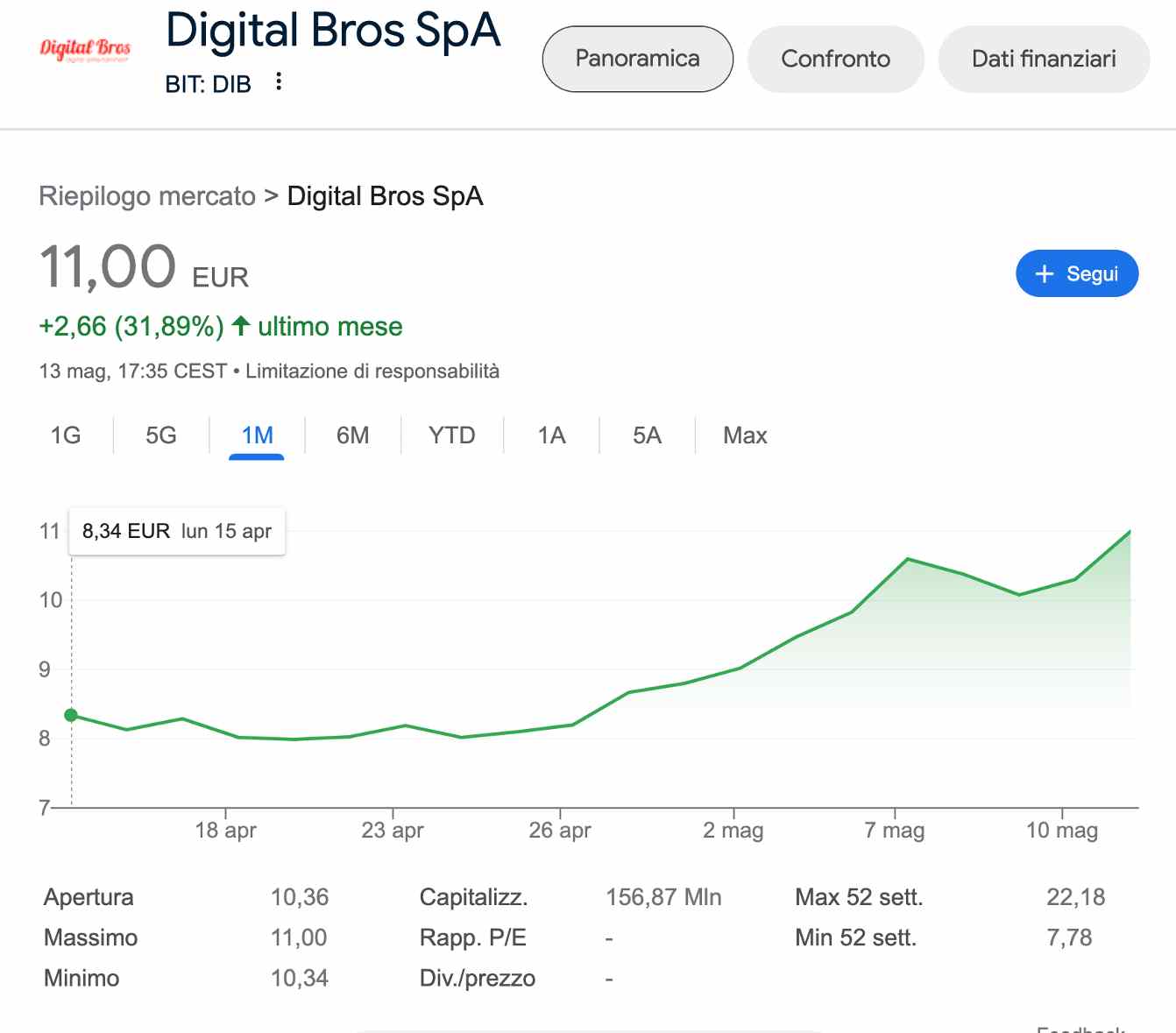Open the Riepilogo mercato link
Screen dimensions: 1176x1033
point(147,196)
